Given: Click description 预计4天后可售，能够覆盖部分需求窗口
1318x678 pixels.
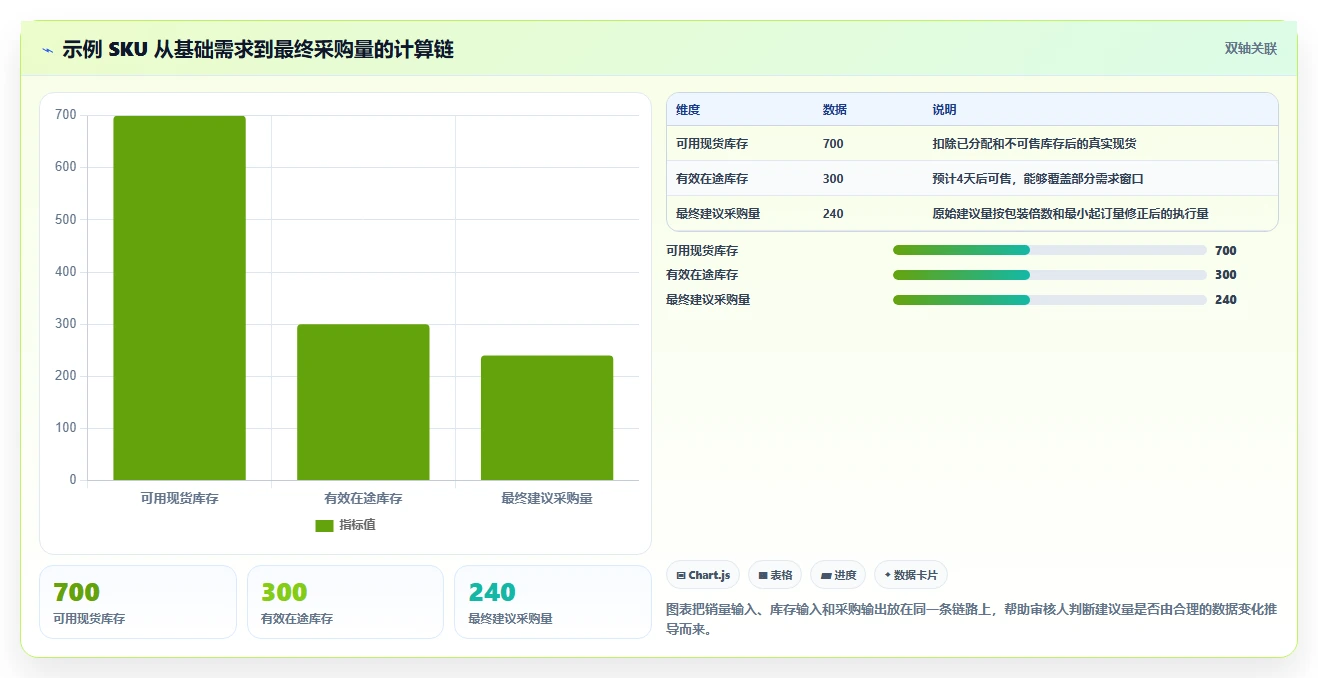Looking at the screenshot, I should pos(1038,179).
